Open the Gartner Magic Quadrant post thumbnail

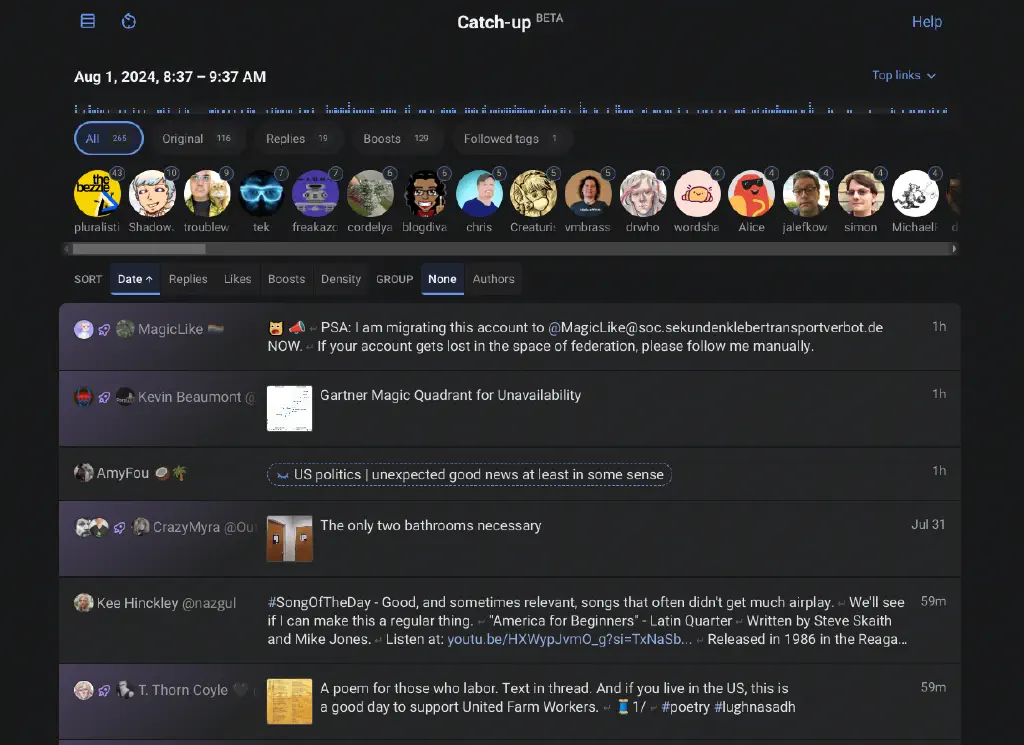(289, 408)
